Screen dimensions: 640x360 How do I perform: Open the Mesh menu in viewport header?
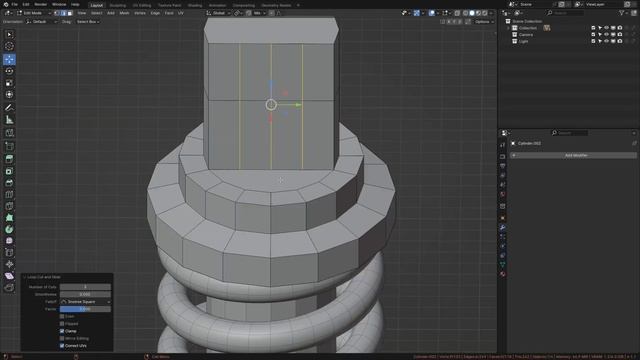(x=124, y=13)
